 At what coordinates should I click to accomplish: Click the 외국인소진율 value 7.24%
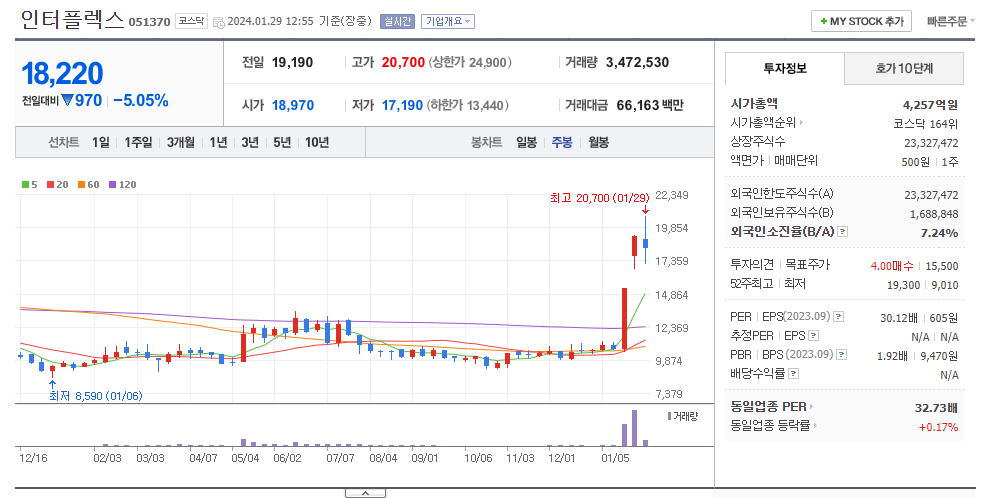(x=939, y=233)
